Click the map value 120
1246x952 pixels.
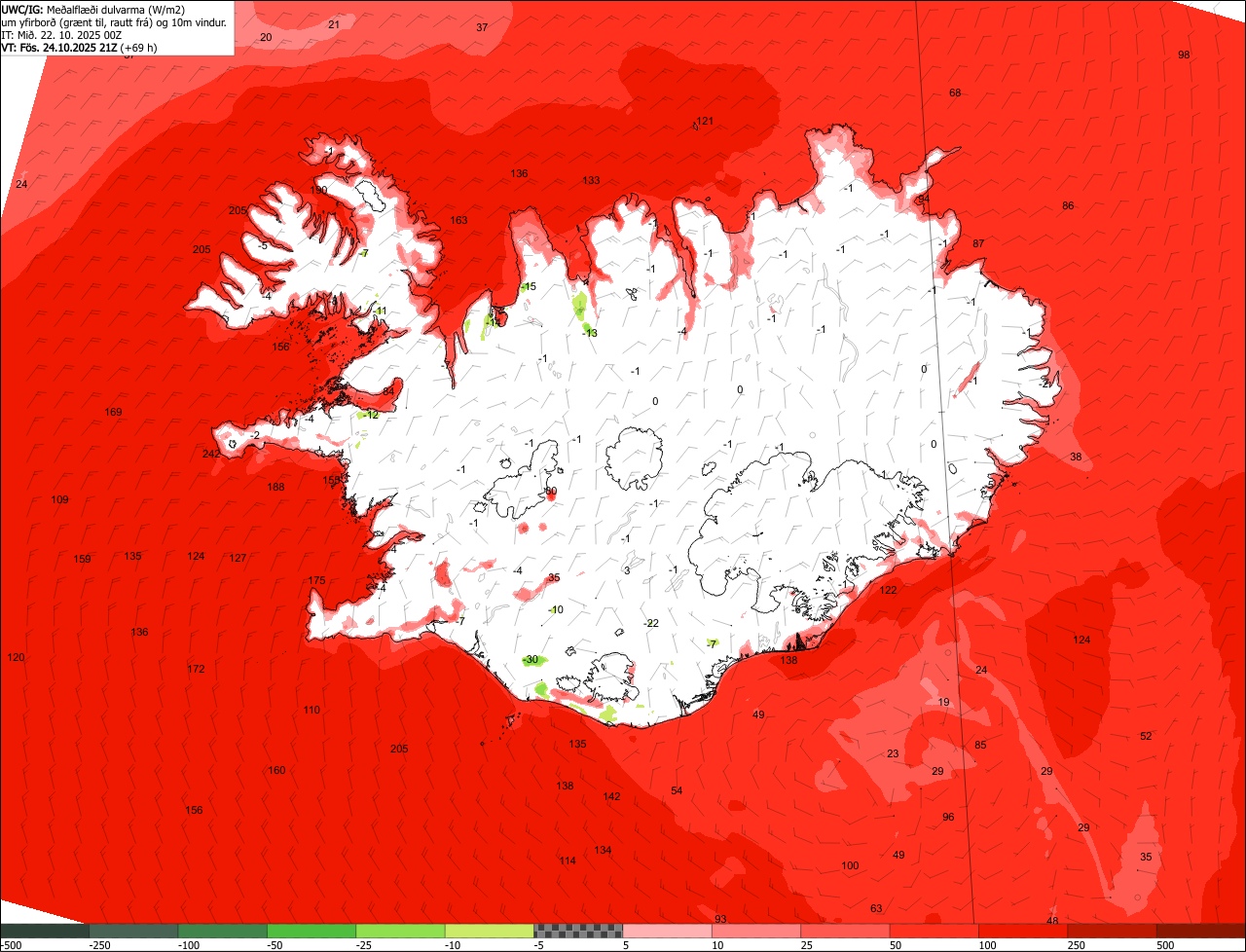click(x=16, y=657)
